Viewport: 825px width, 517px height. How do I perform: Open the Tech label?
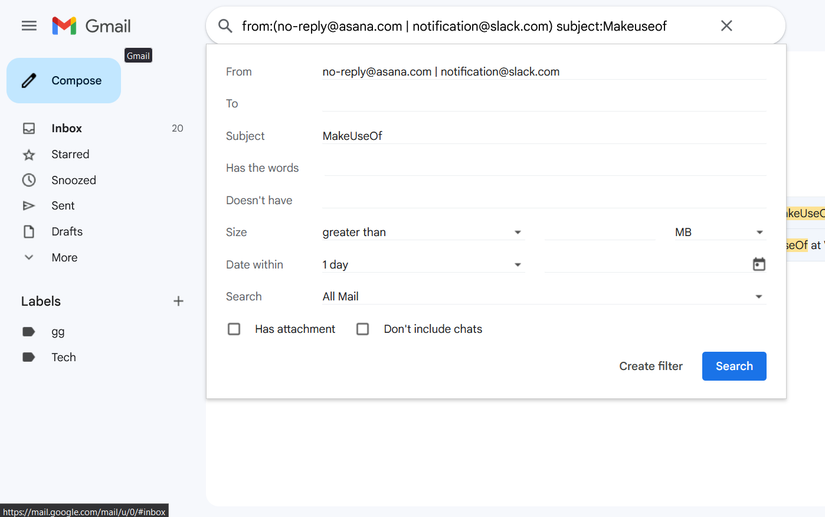click(64, 357)
